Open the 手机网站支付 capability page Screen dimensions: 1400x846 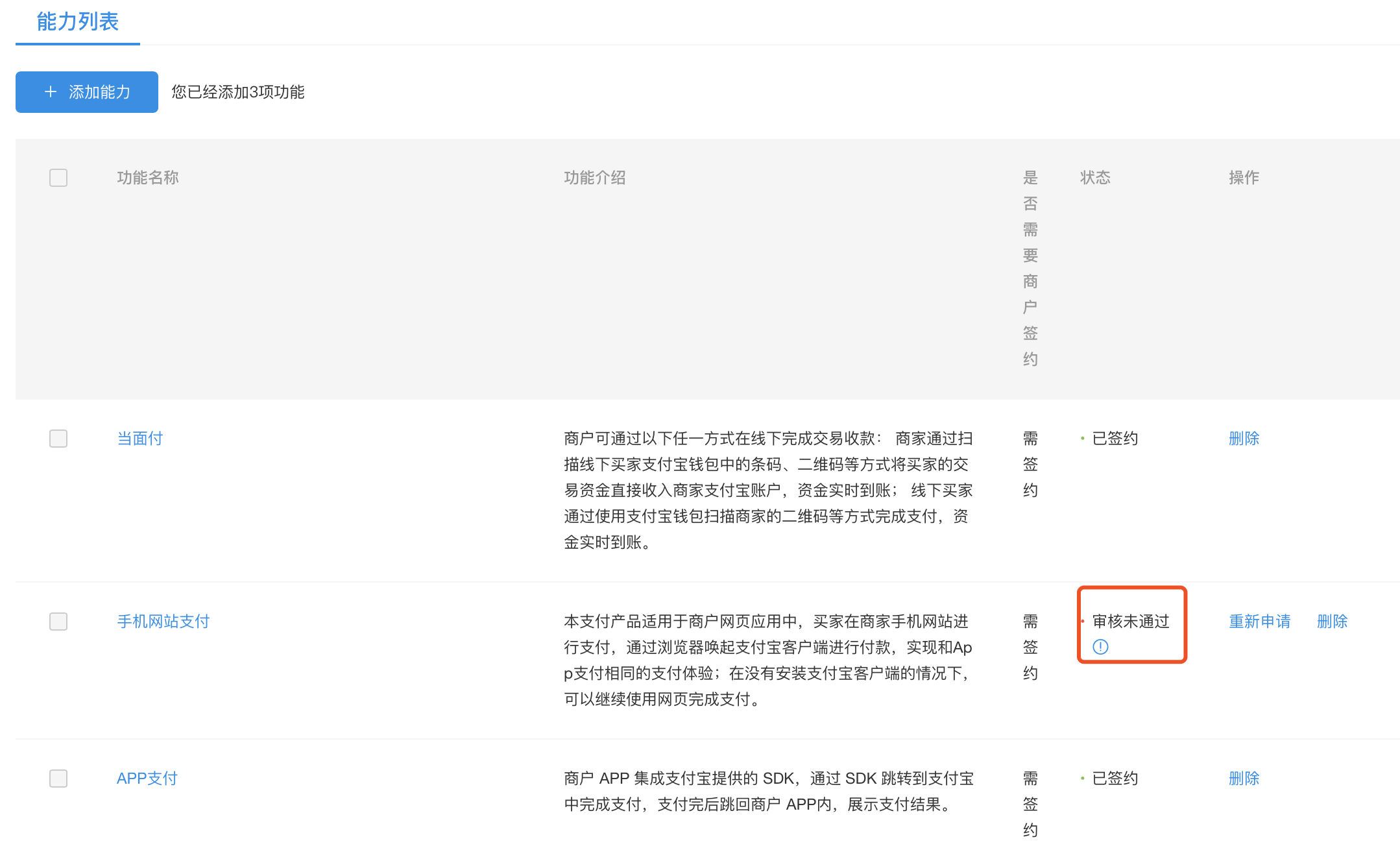pyautogui.click(x=162, y=621)
